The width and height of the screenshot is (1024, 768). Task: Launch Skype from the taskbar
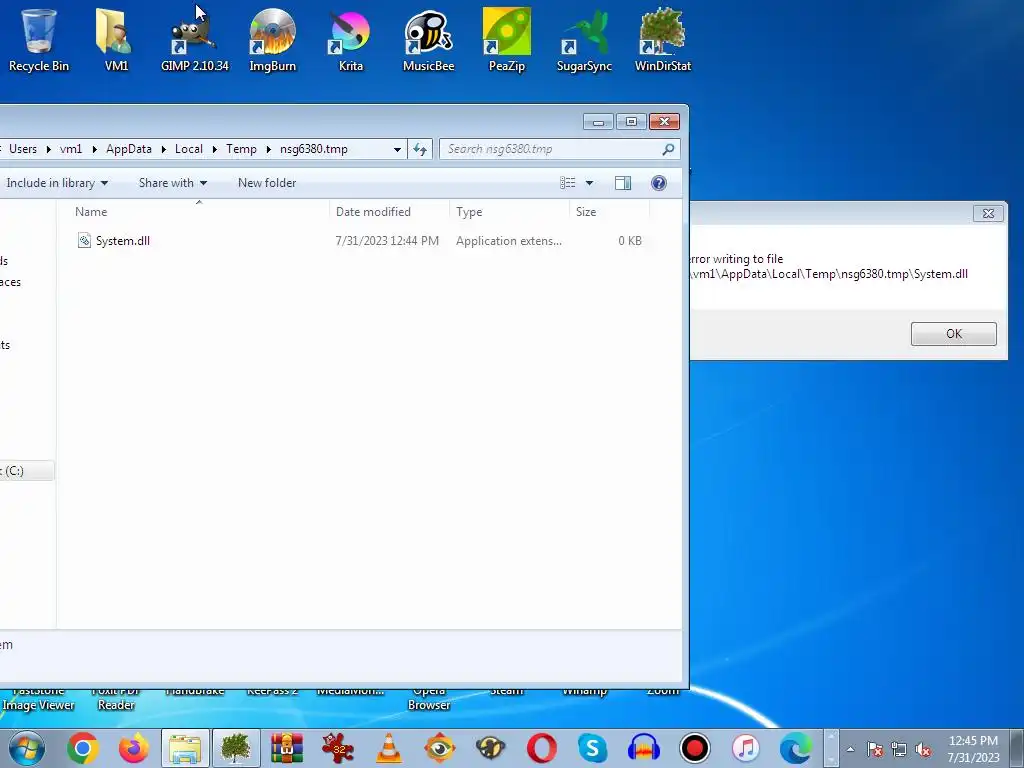(x=592, y=748)
